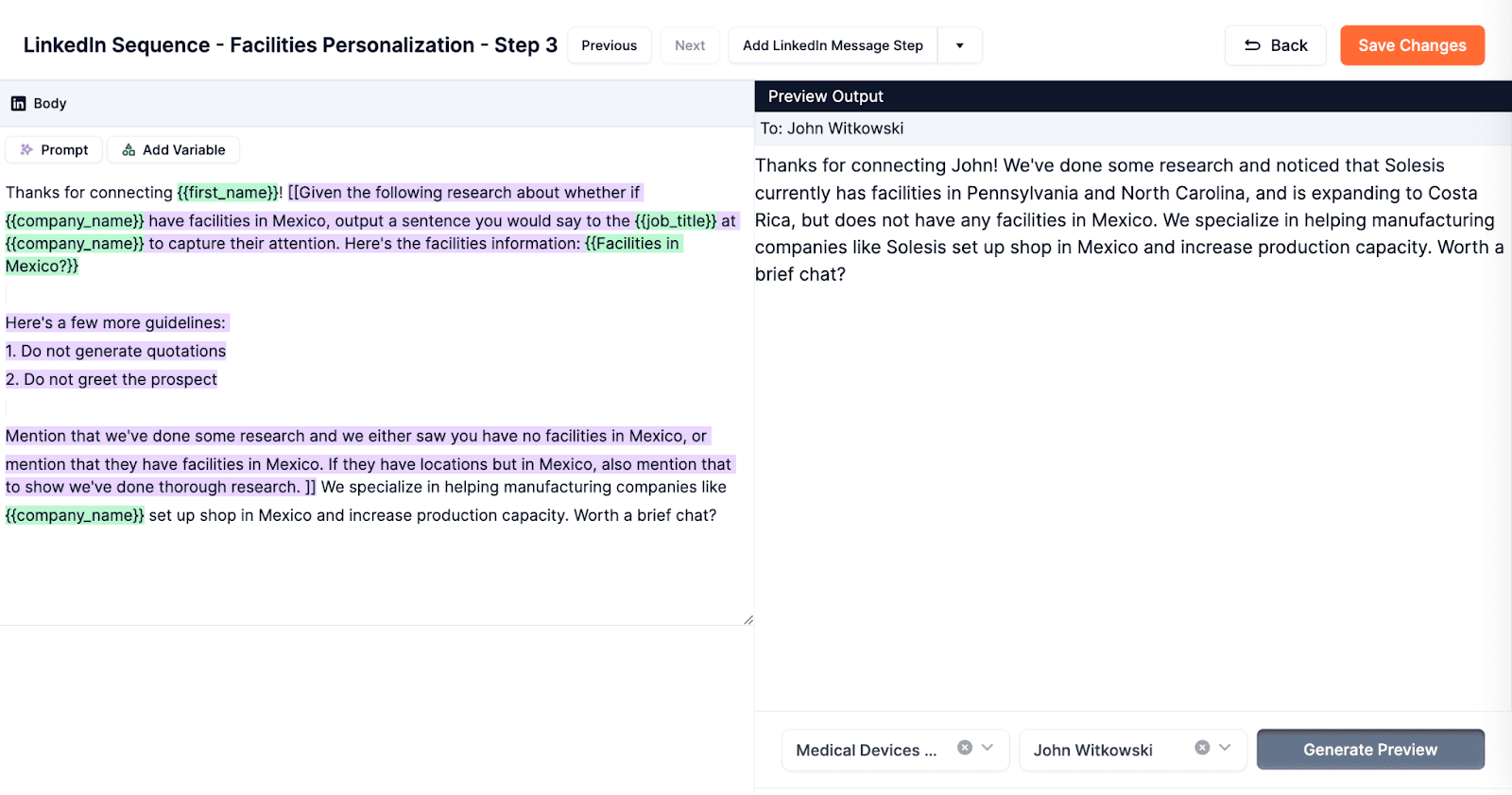Viewport: 1512px width, 795px height.
Task: Open the Medical Devices campaign selector
Action: tap(895, 750)
